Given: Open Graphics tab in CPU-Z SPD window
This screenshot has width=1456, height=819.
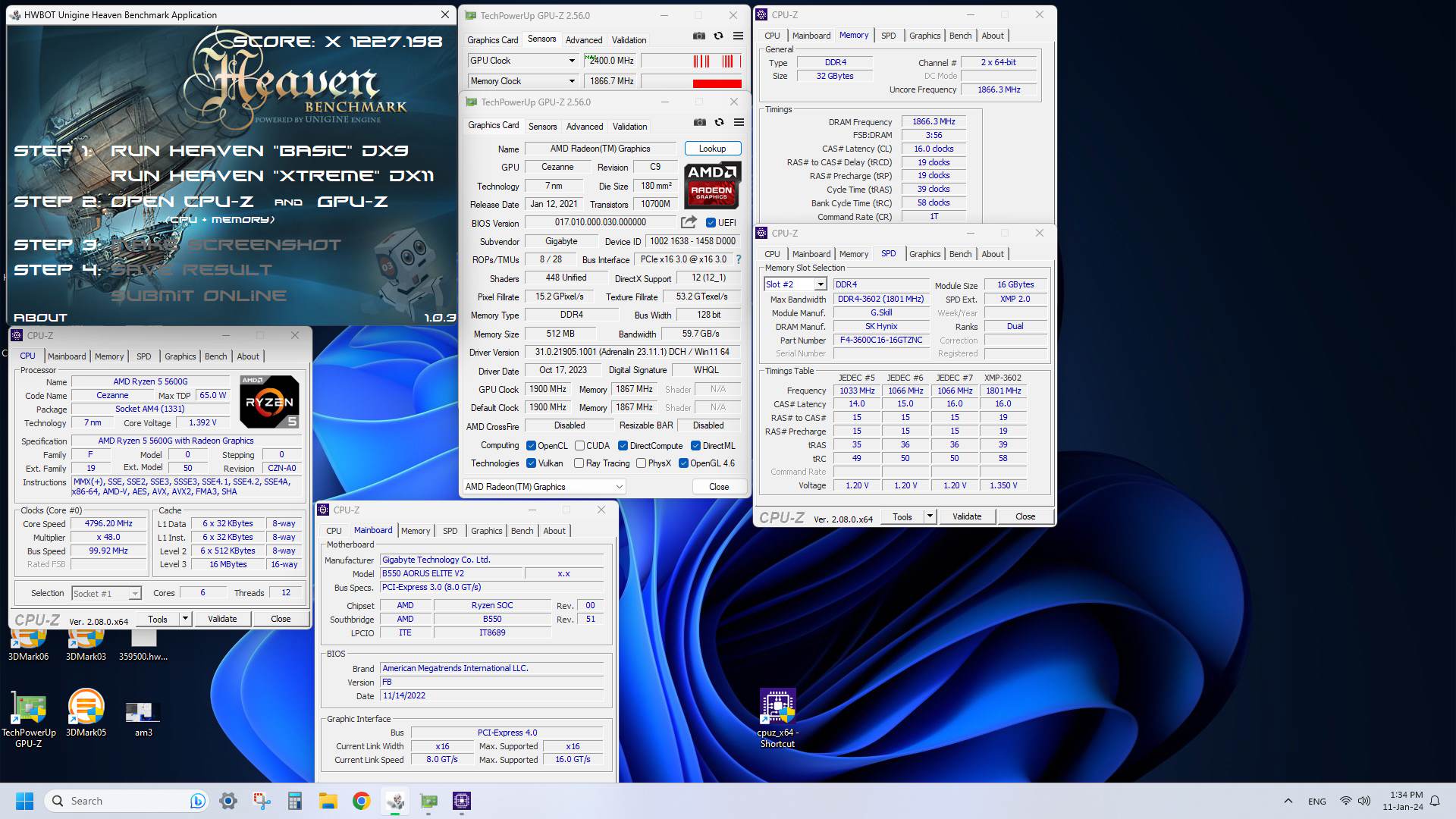Looking at the screenshot, I should (x=924, y=254).
